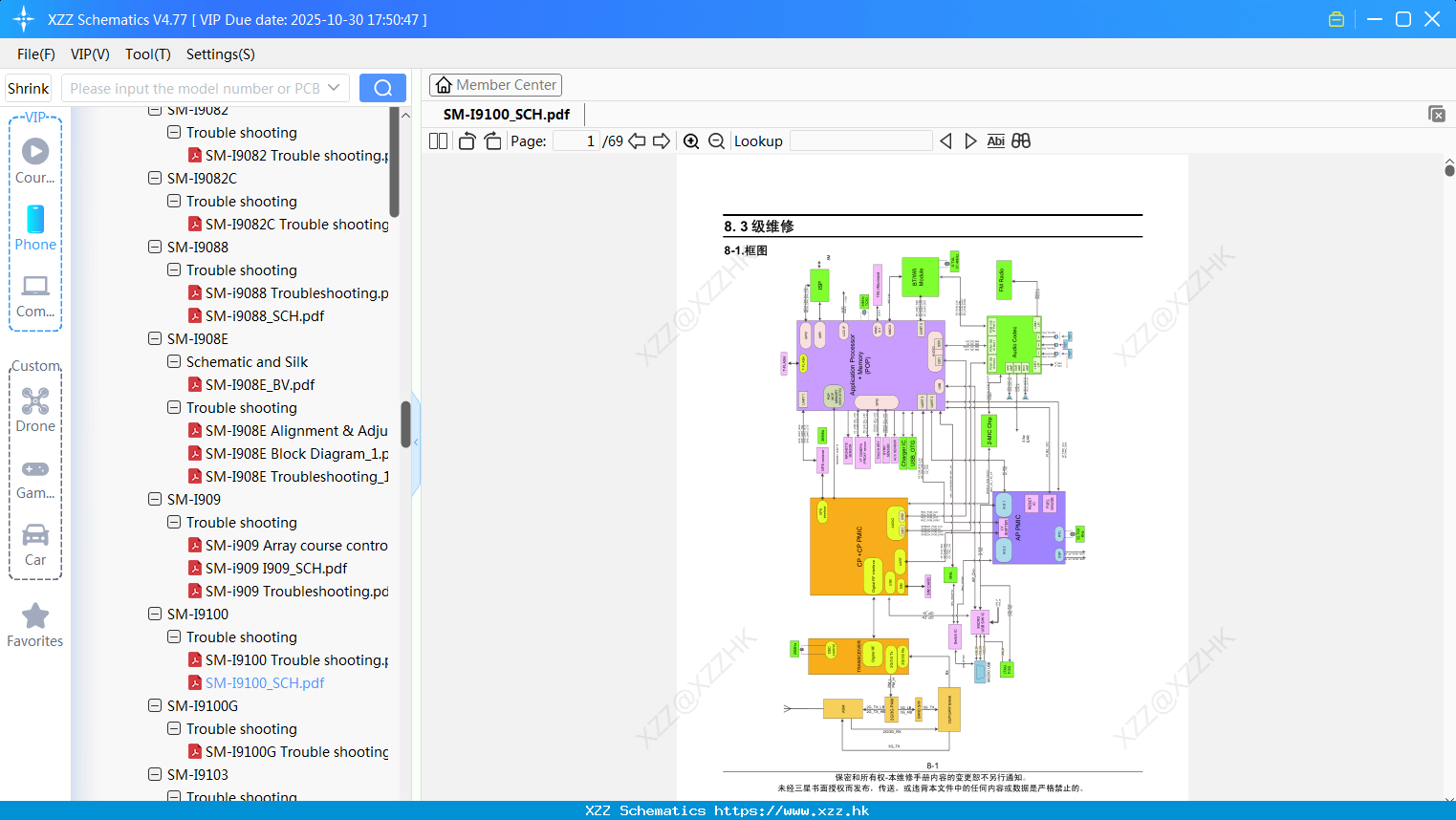
Task: Click the binoculars search icon
Action: click(1021, 141)
